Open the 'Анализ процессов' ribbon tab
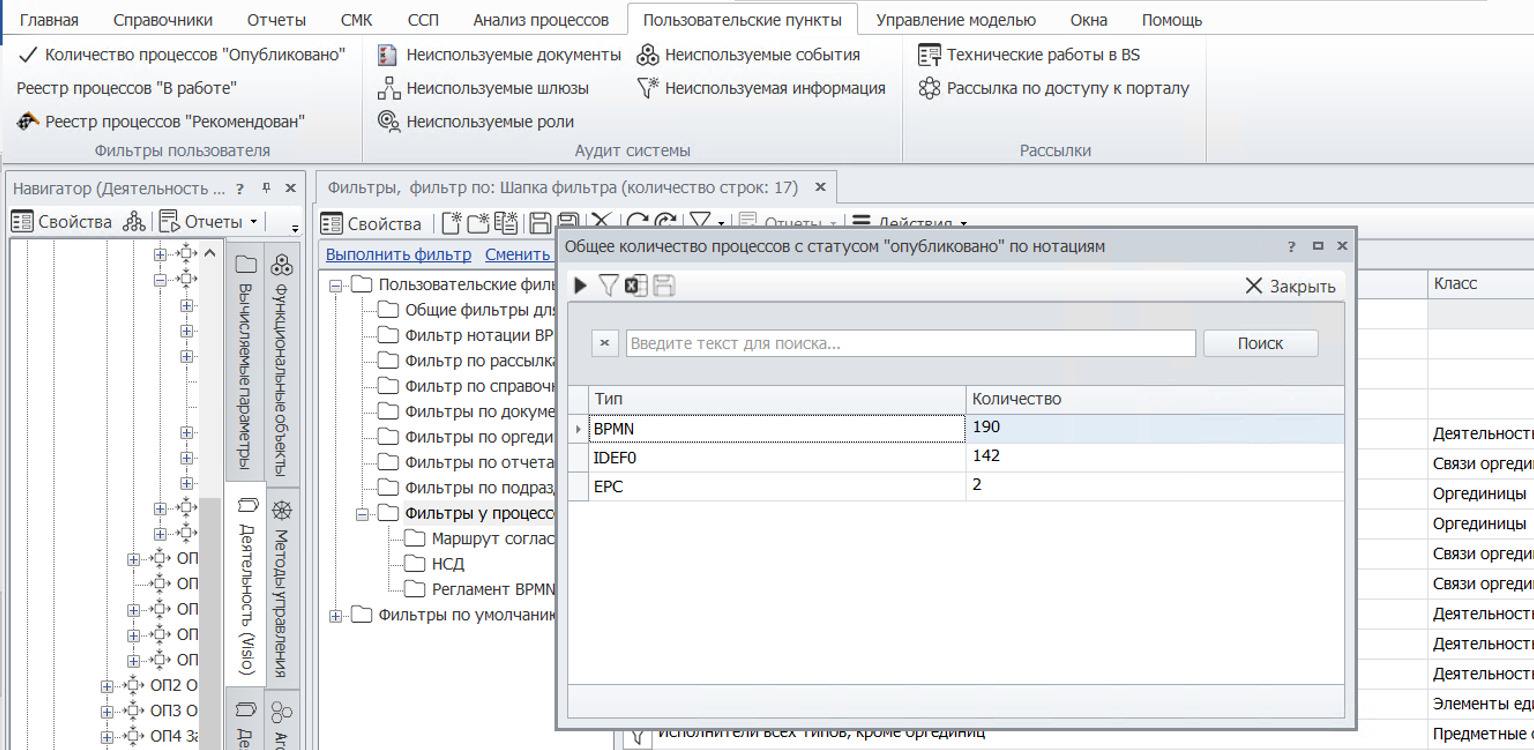Screen dimensions: 1534x750 (540, 20)
